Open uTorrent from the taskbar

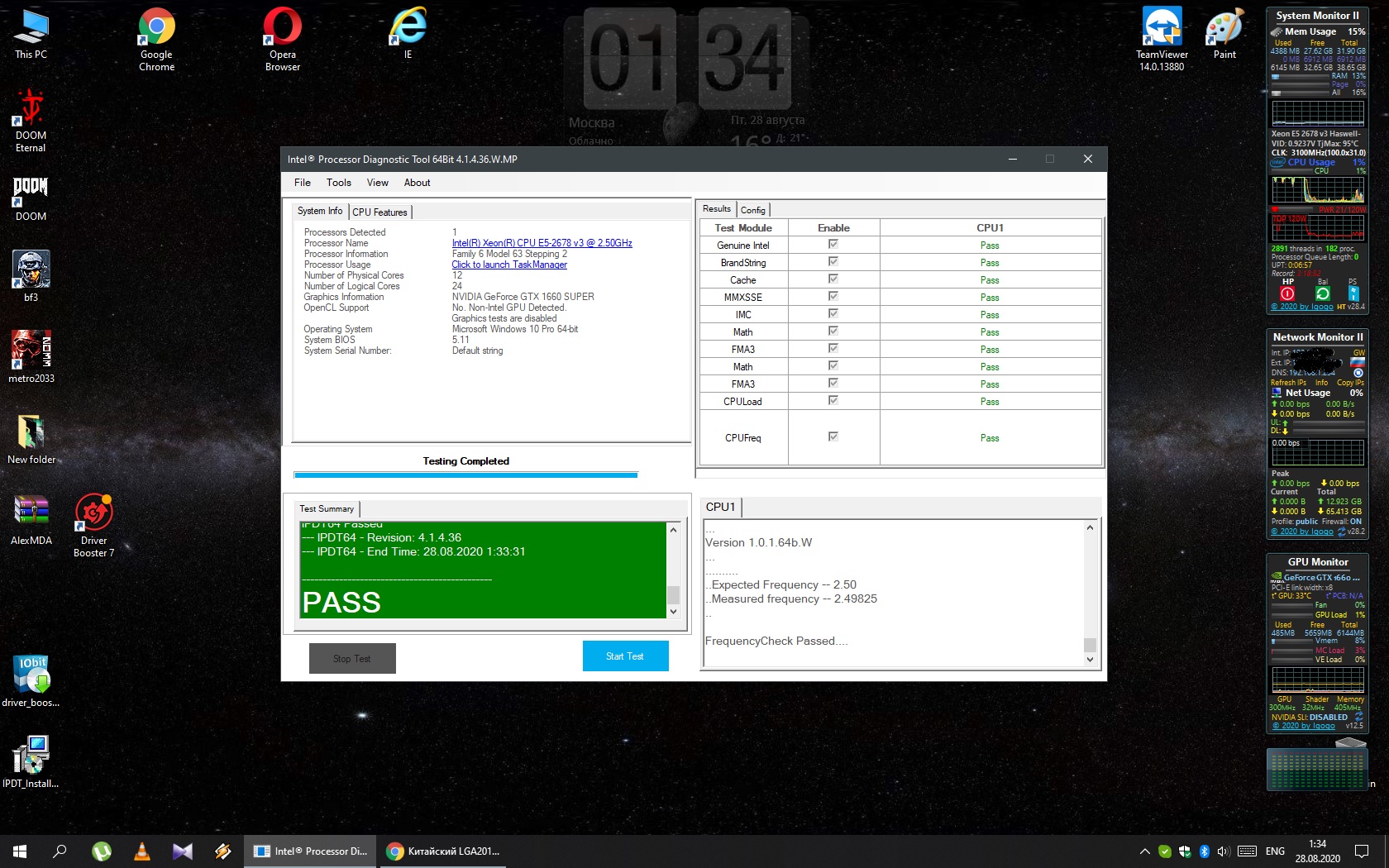[x=102, y=851]
